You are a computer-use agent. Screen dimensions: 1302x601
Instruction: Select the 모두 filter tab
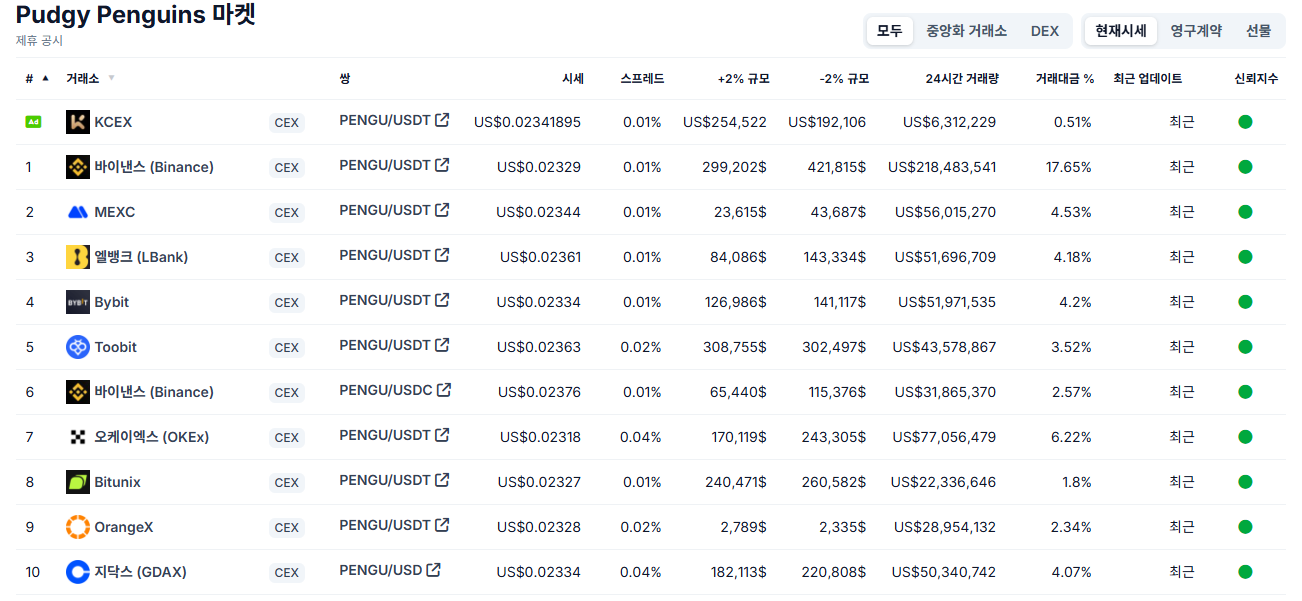pyautogui.click(x=890, y=31)
